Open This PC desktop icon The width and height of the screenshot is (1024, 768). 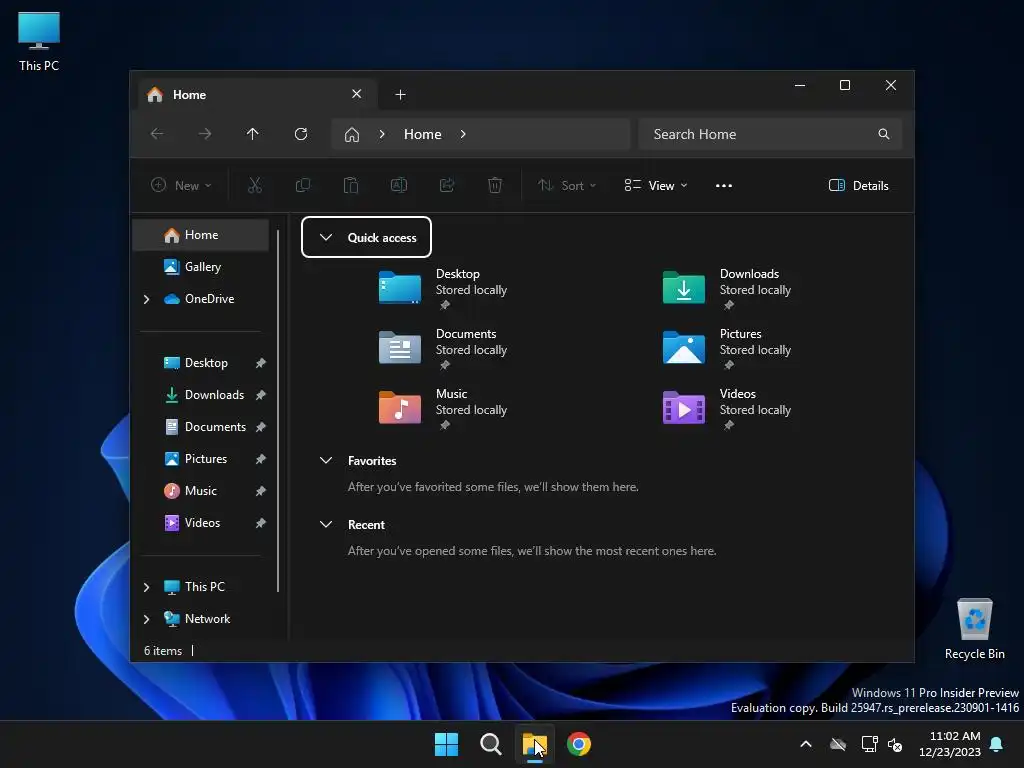coord(39,41)
